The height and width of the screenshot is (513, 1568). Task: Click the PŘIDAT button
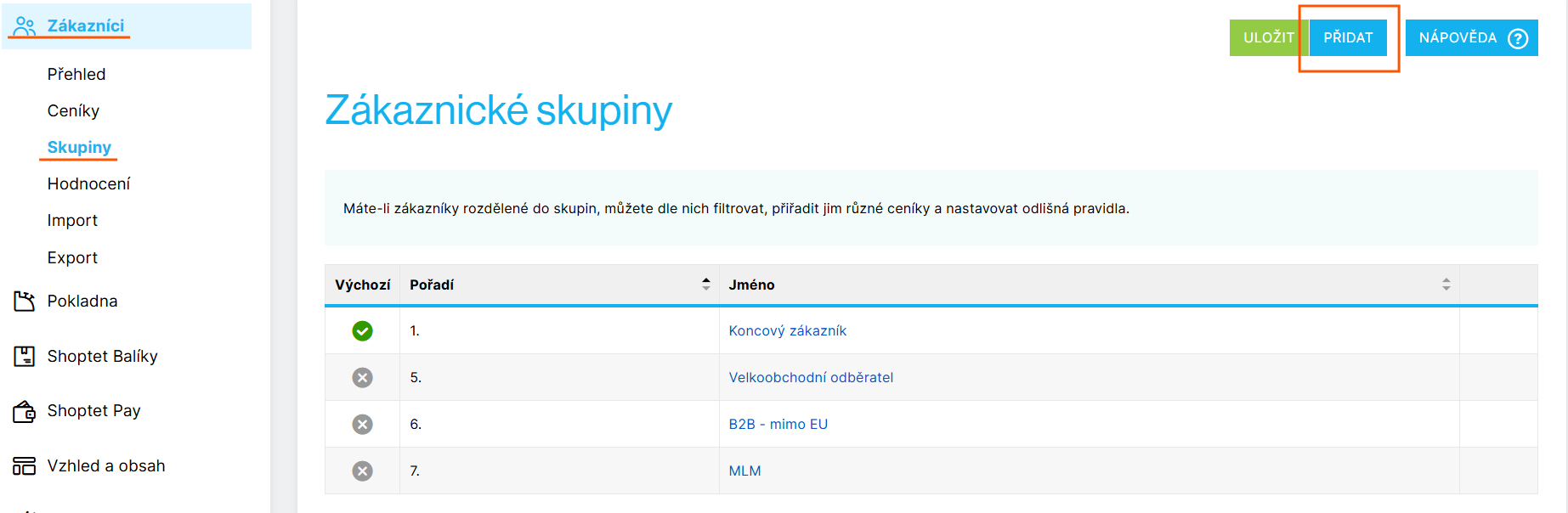pos(1348,38)
